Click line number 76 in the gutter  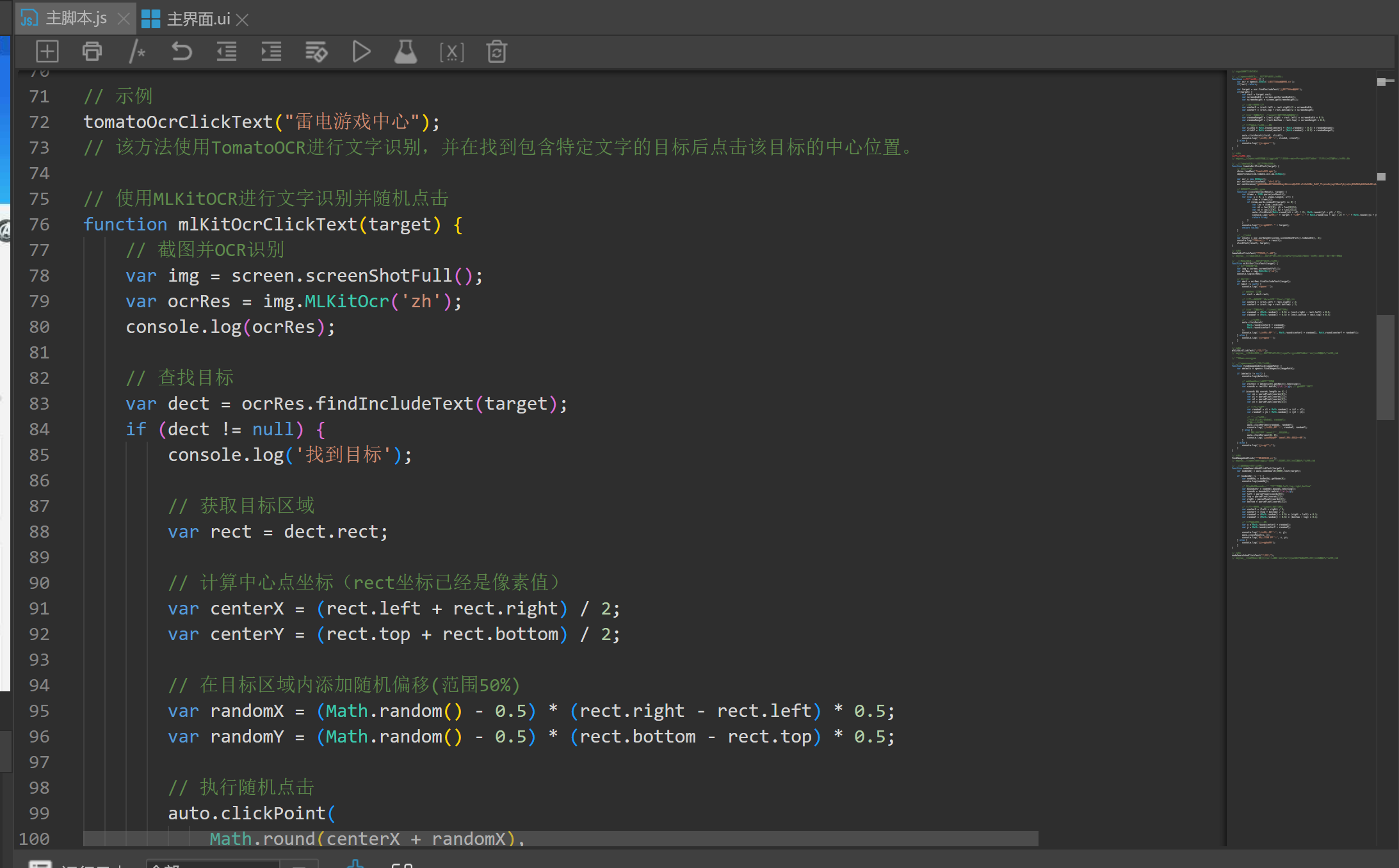[39, 225]
